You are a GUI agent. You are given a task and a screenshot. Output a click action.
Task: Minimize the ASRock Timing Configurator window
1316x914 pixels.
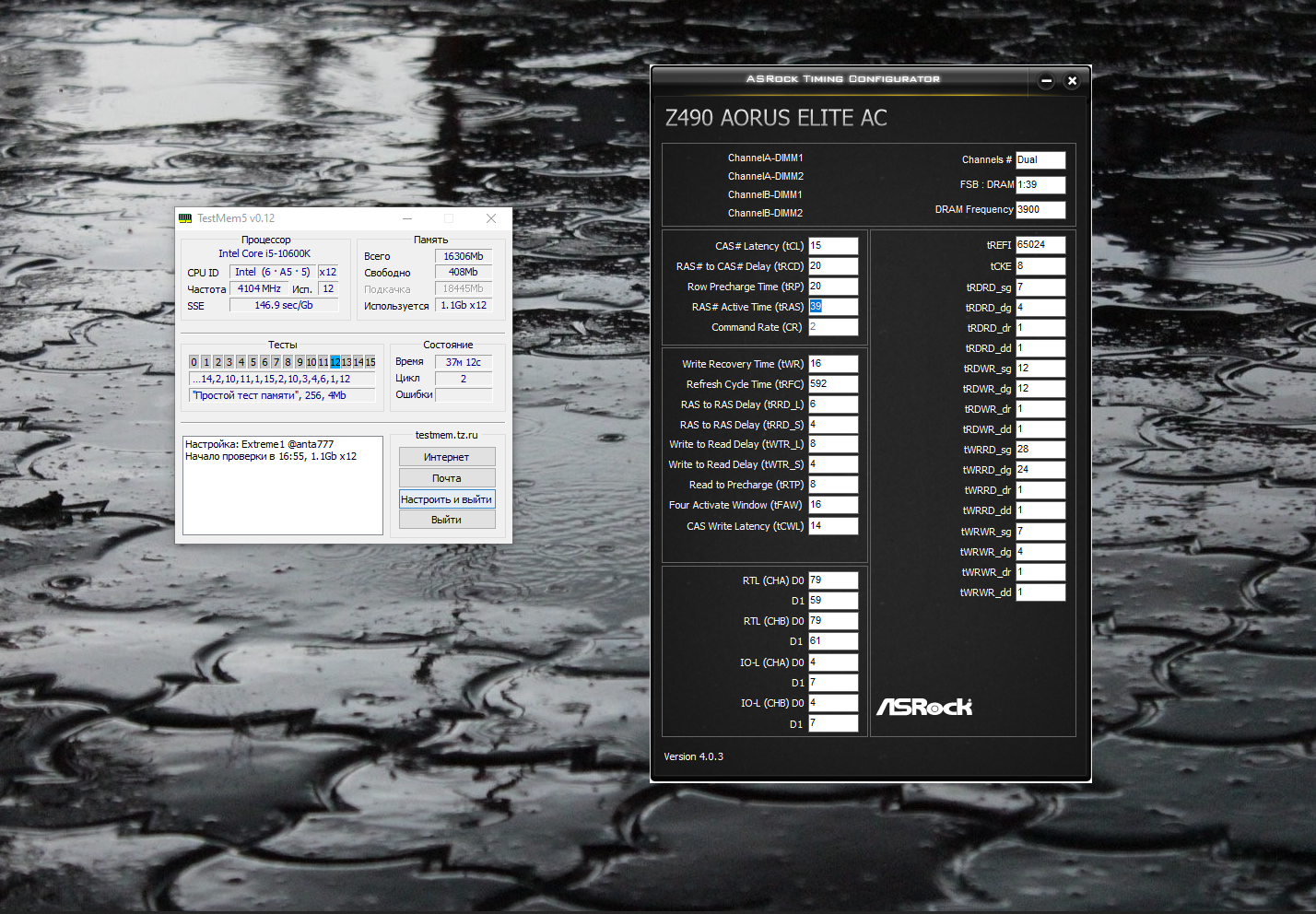pyautogui.click(x=1046, y=81)
